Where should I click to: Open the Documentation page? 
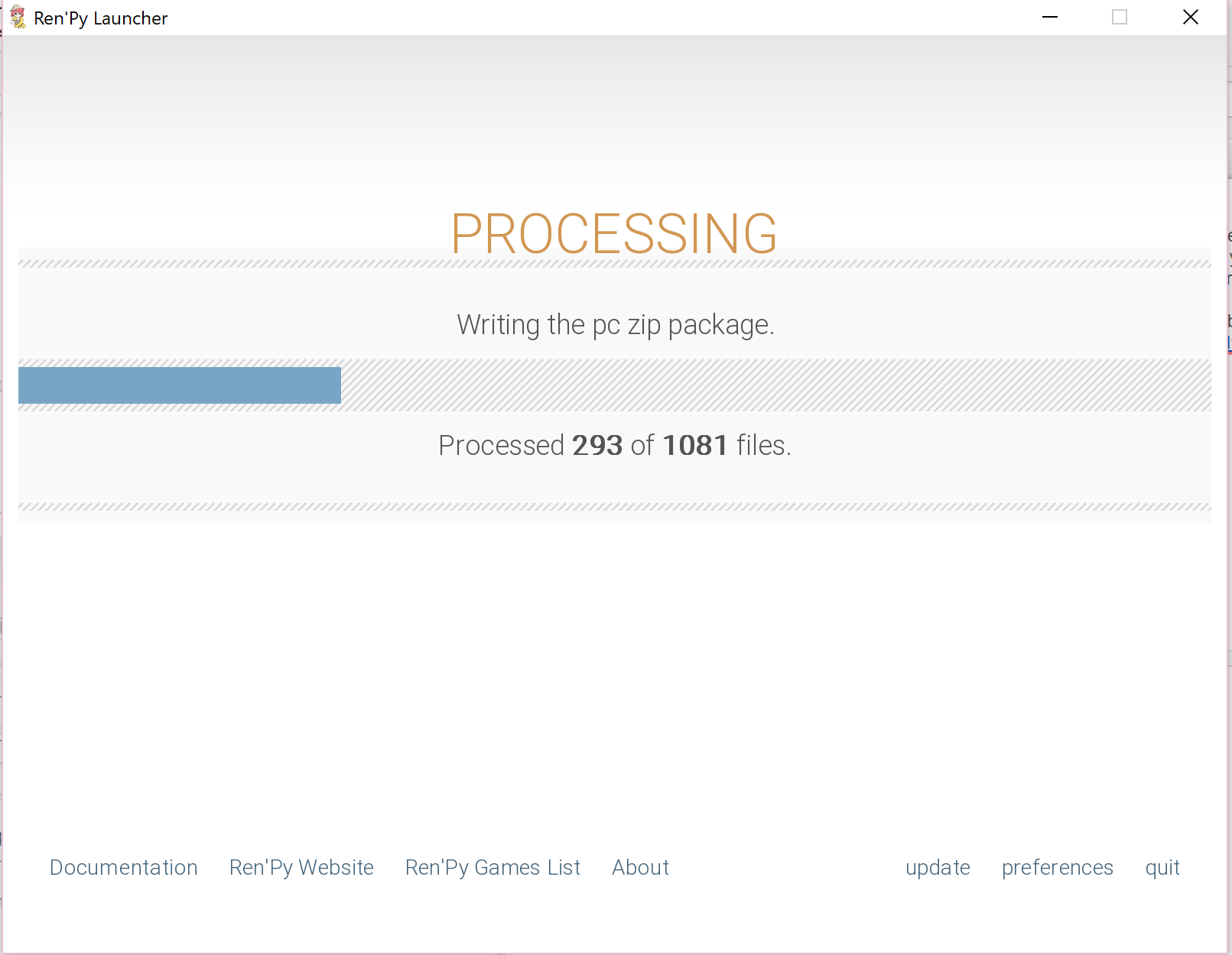click(123, 867)
